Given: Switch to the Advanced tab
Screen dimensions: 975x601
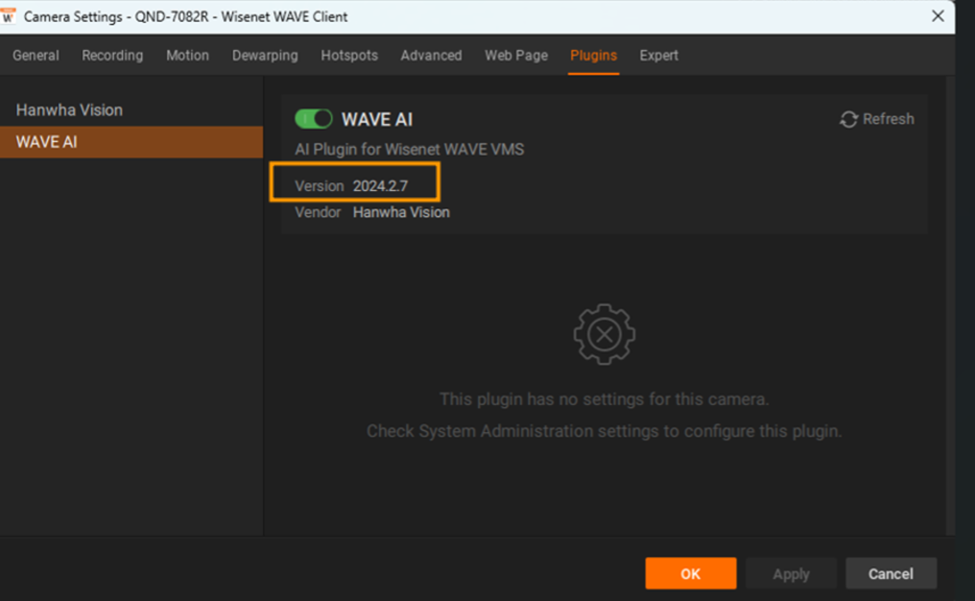Looking at the screenshot, I should (x=431, y=55).
